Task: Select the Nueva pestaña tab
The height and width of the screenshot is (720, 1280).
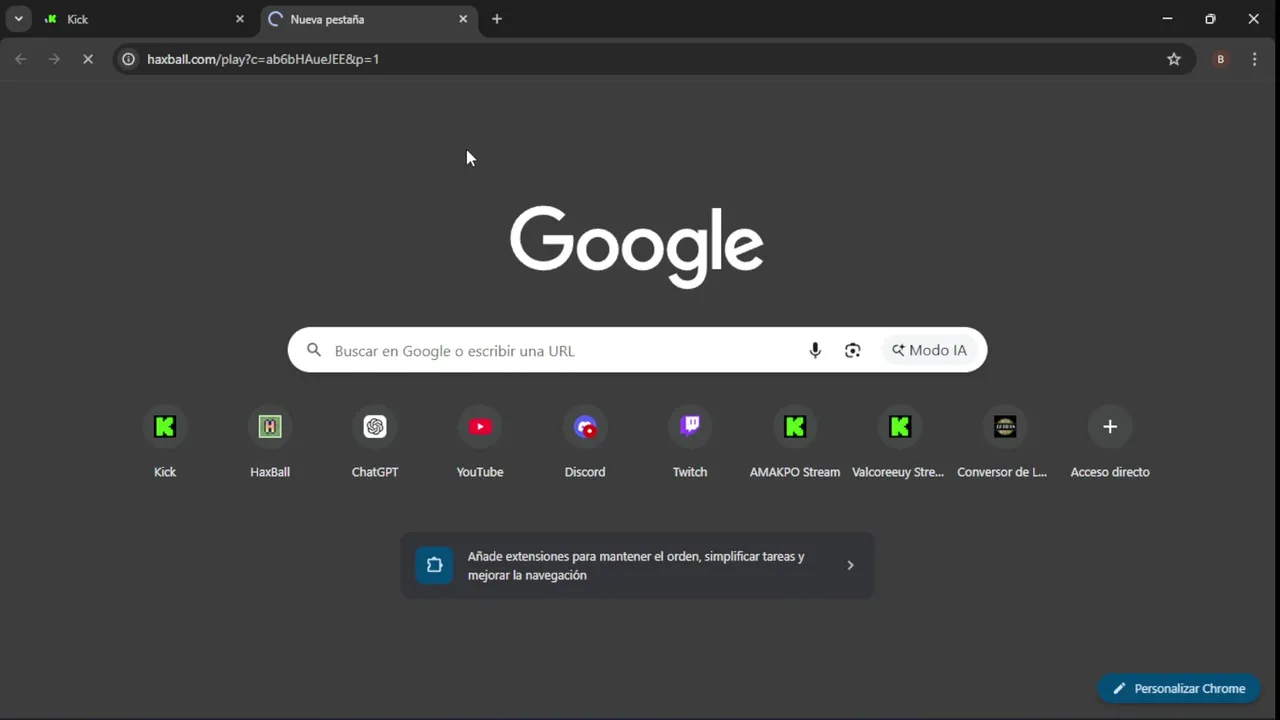Action: click(369, 19)
